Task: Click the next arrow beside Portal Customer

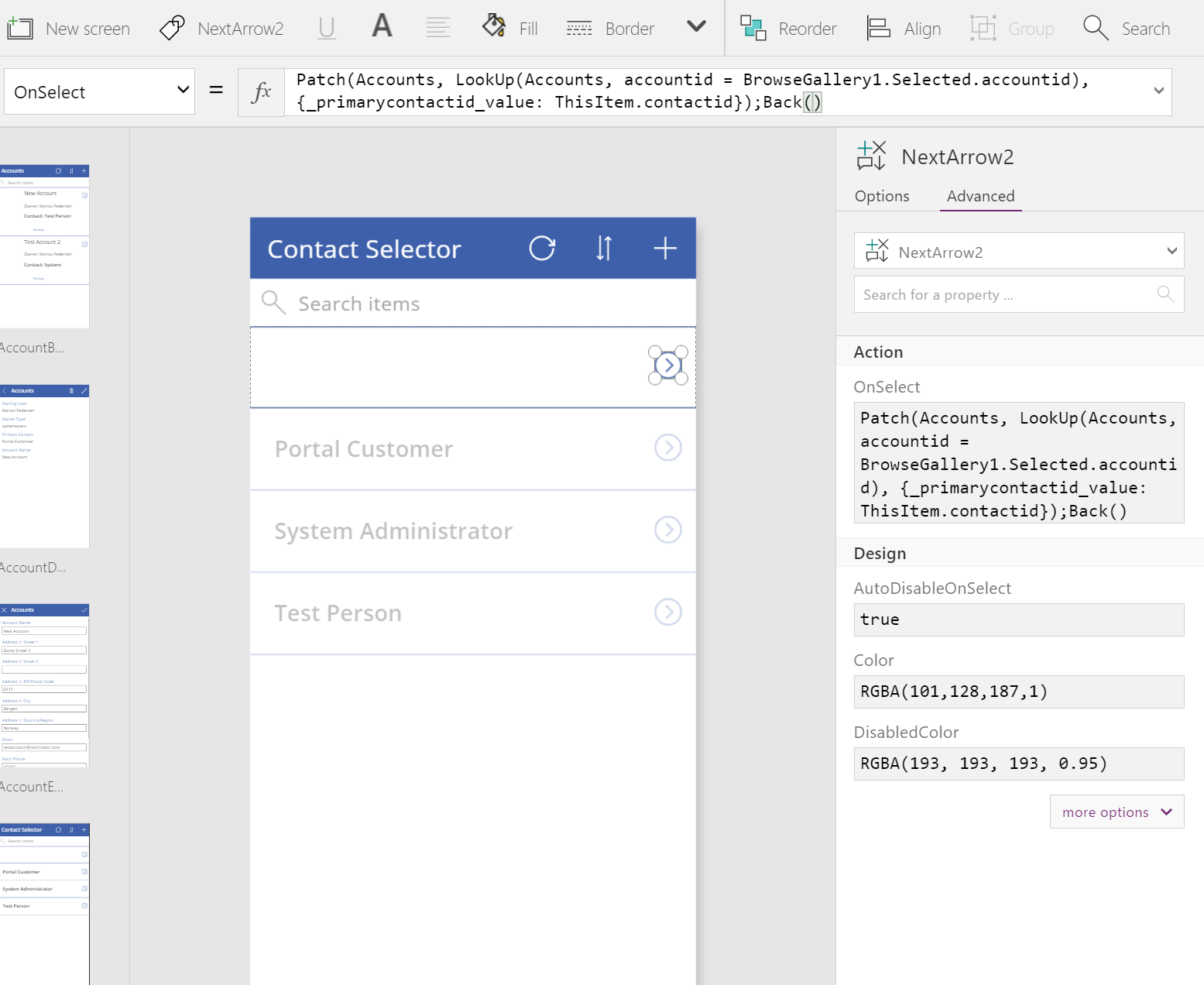Action: tap(668, 448)
